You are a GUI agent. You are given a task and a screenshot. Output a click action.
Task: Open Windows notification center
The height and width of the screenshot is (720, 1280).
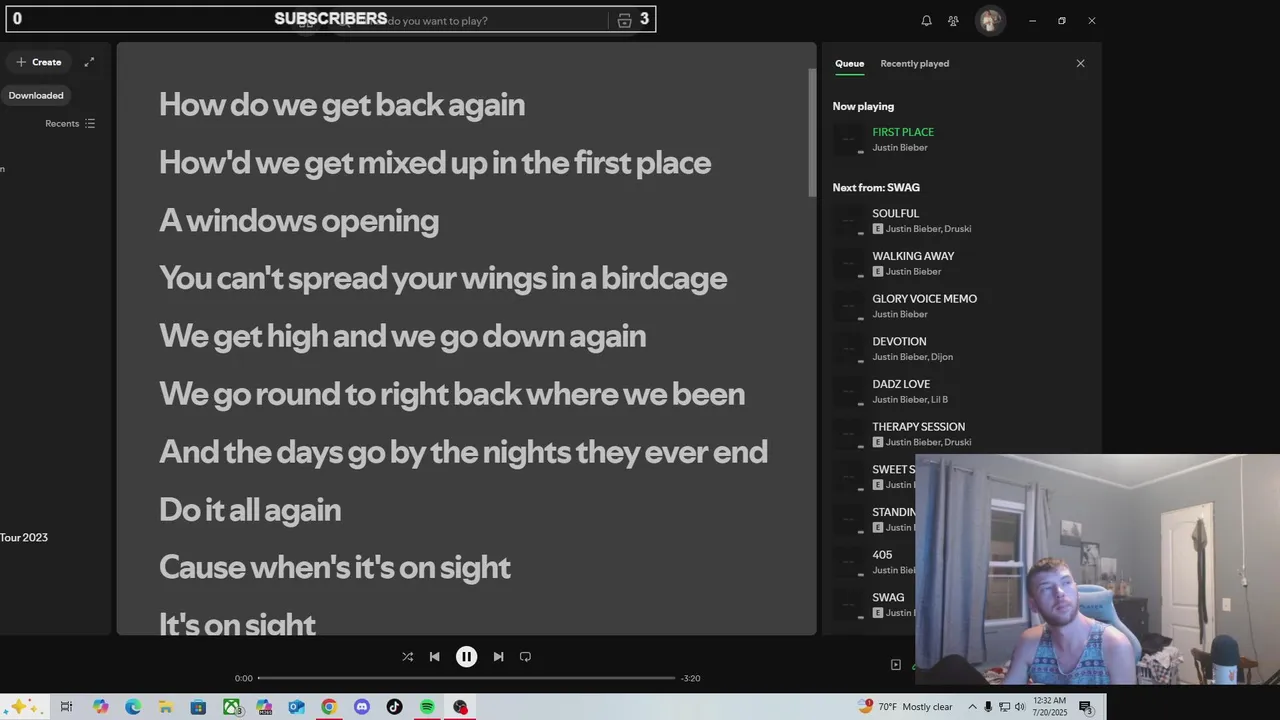point(1086,707)
